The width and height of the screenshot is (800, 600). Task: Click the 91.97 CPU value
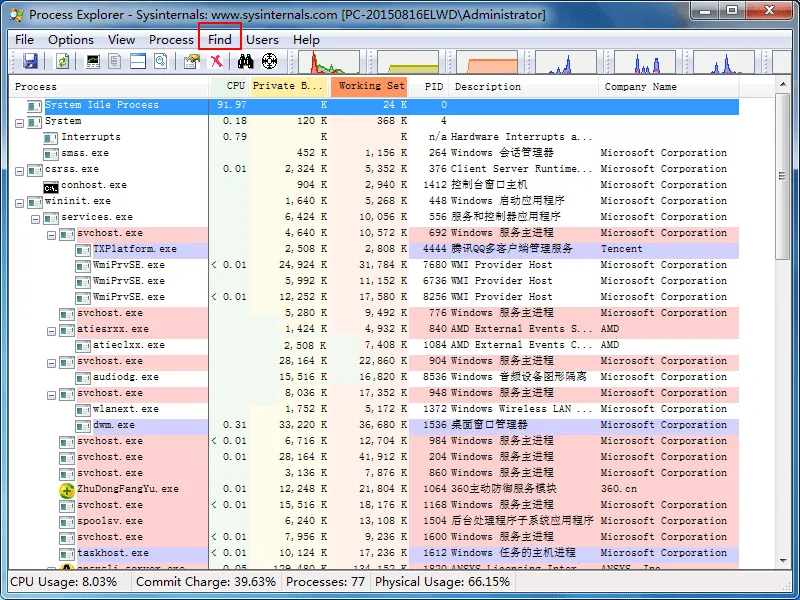pyautogui.click(x=232, y=105)
